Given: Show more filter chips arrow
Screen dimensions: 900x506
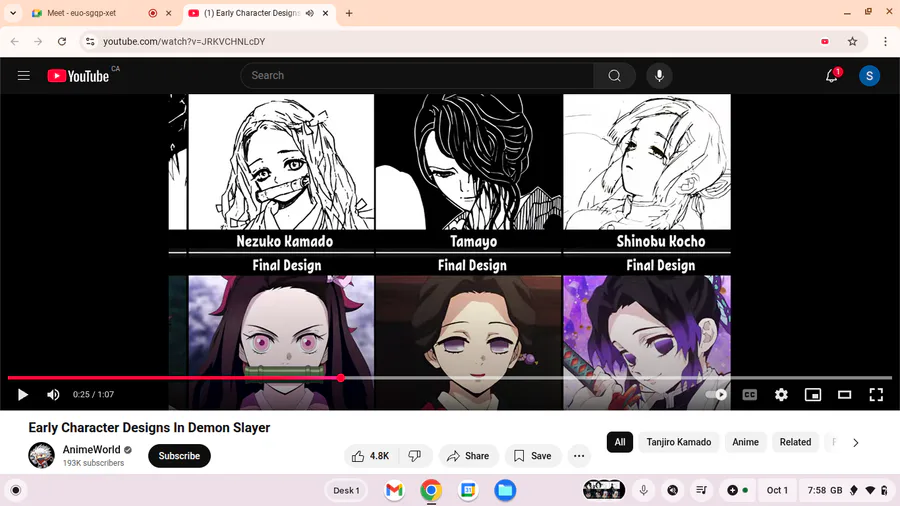Looking at the screenshot, I should coord(855,443).
